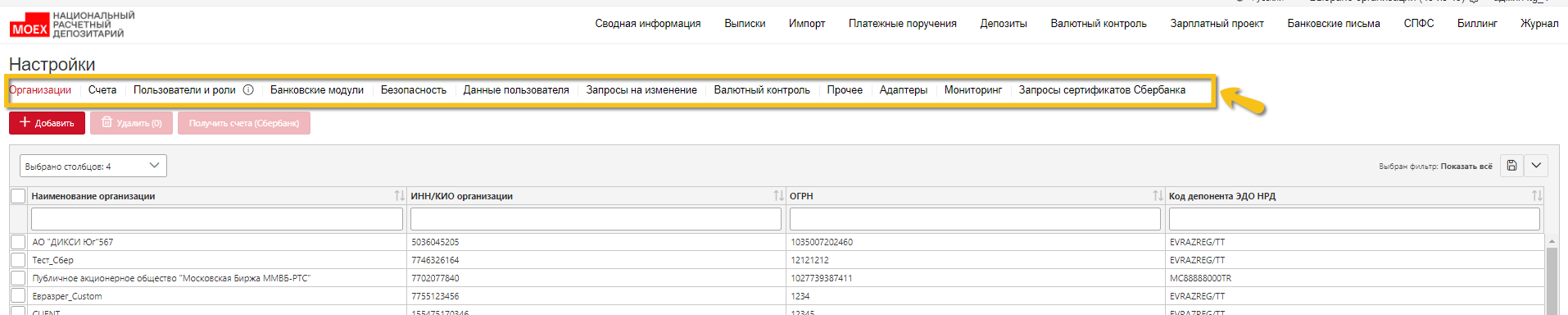1568x315 pixels.
Task: Click the plus Добавить button
Action: 47,123
